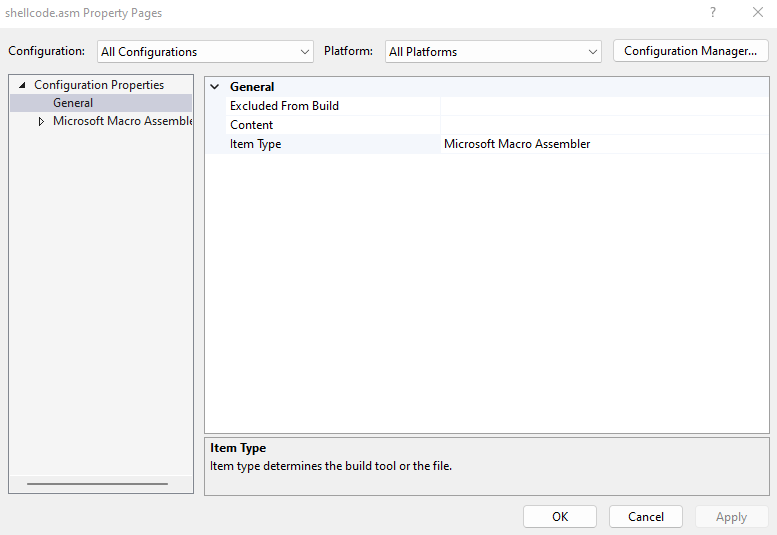This screenshot has width=777, height=535.
Task: Expand the Microsoft Macro Assembler node
Action: (41, 121)
